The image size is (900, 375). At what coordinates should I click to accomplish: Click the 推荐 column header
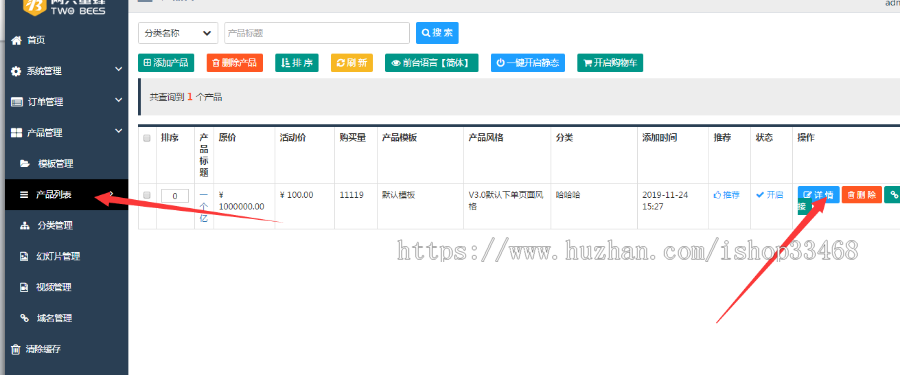click(x=722, y=138)
